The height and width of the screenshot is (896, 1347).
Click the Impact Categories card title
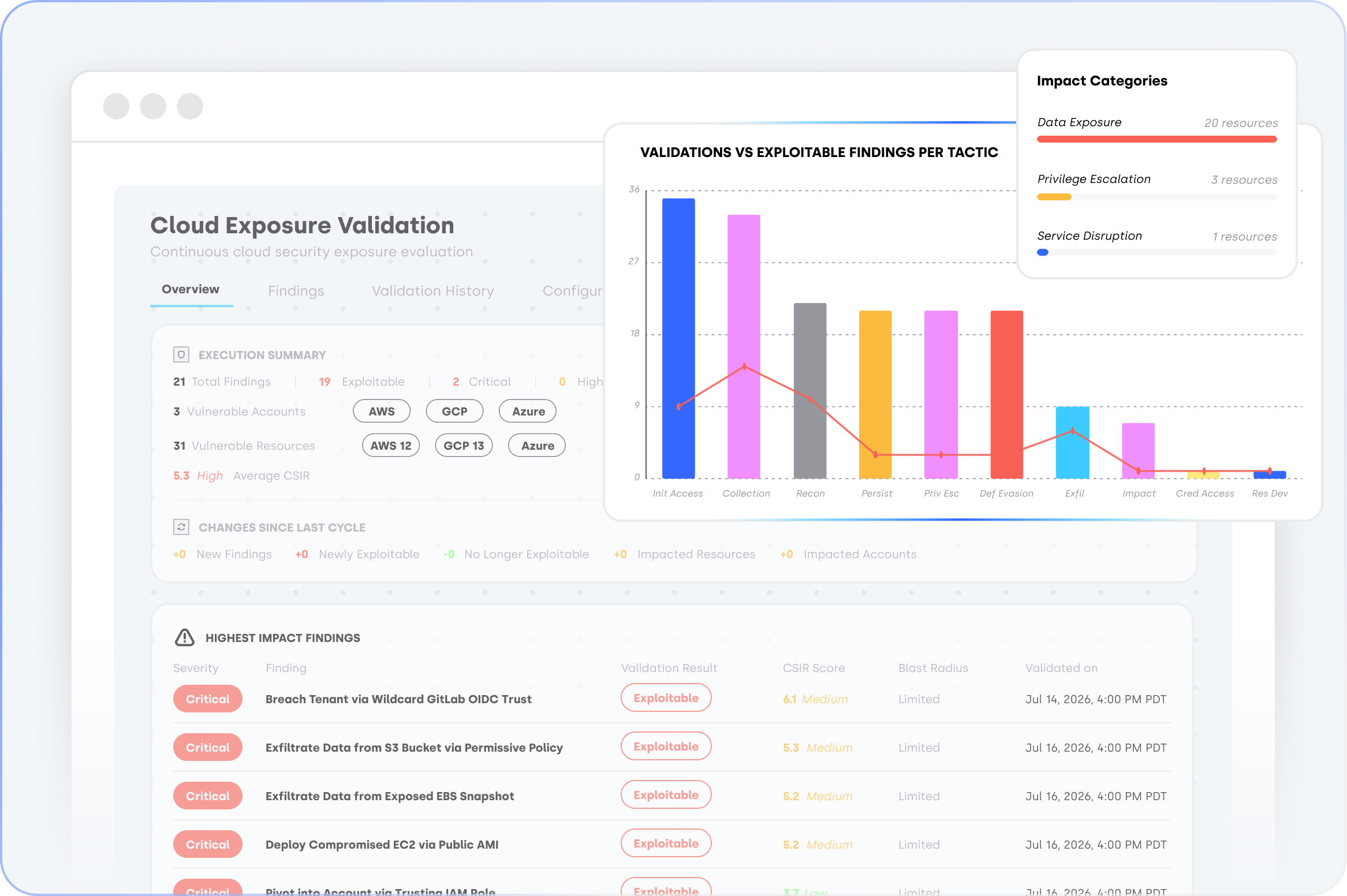(1102, 81)
